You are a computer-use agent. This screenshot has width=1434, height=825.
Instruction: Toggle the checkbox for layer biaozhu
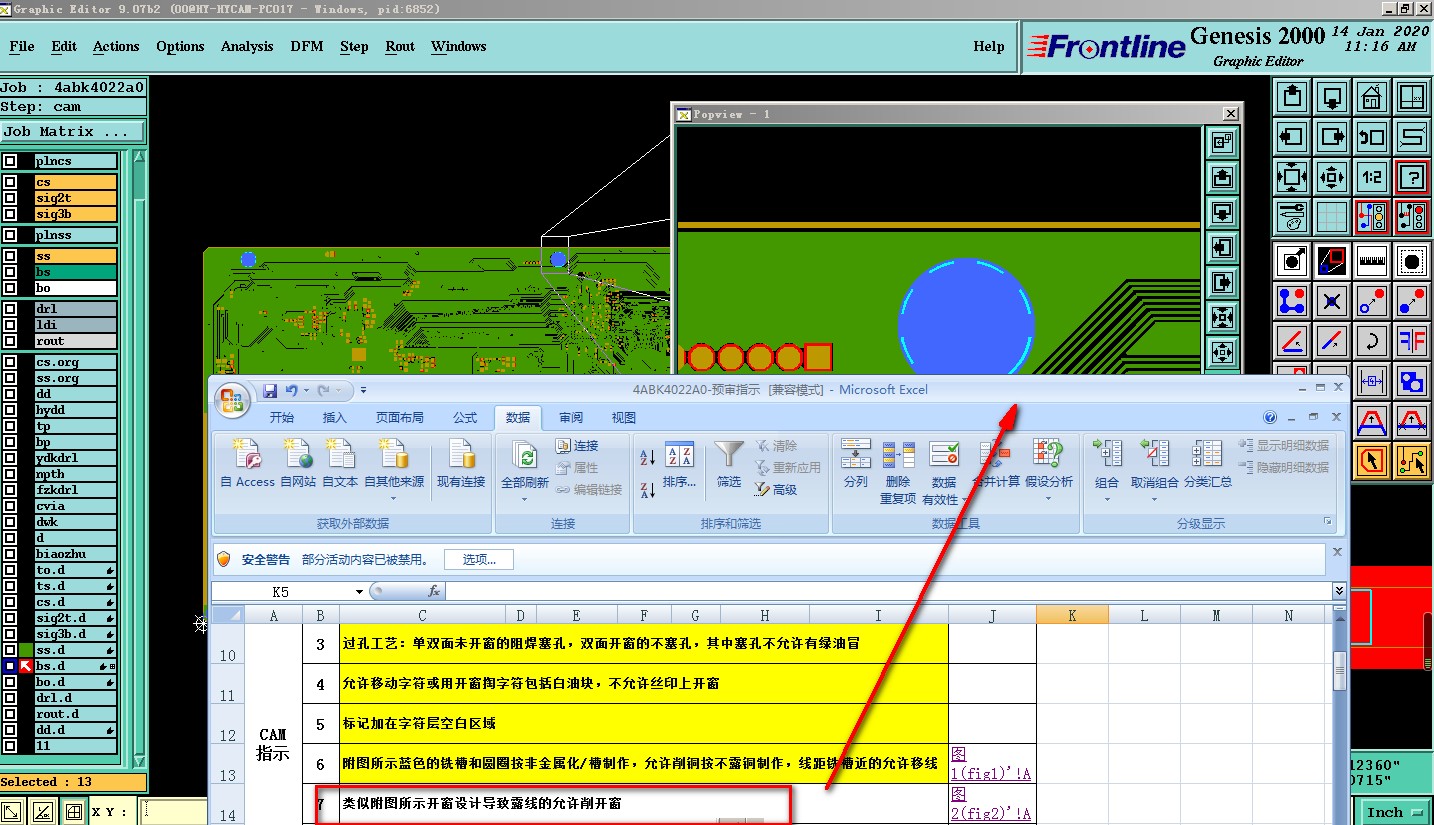tap(10, 554)
